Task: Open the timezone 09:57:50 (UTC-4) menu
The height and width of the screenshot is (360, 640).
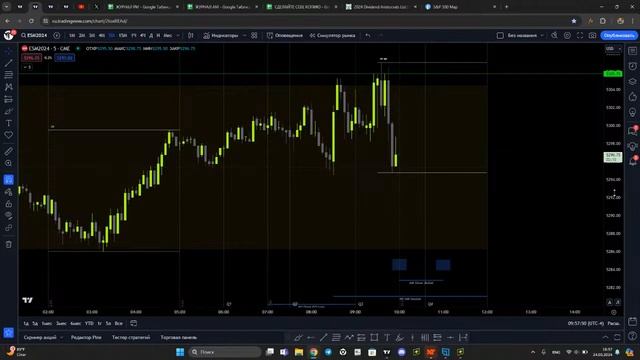Action: point(585,323)
